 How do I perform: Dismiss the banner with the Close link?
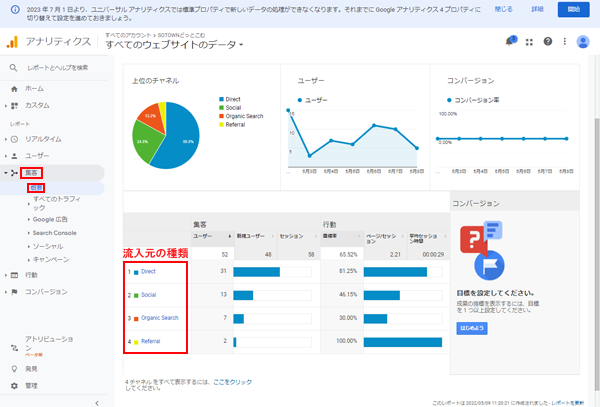[x=503, y=9]
